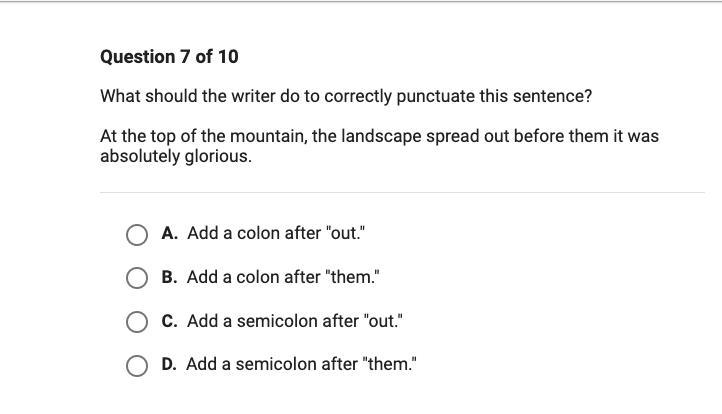Choose the radio circle beside option B
This screenshot has height=414, width=722.
[137, 278]
